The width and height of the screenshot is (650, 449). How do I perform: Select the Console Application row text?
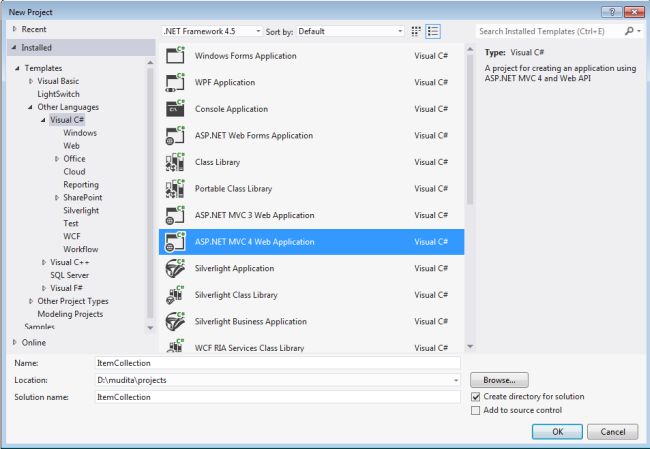coord(231,109)
